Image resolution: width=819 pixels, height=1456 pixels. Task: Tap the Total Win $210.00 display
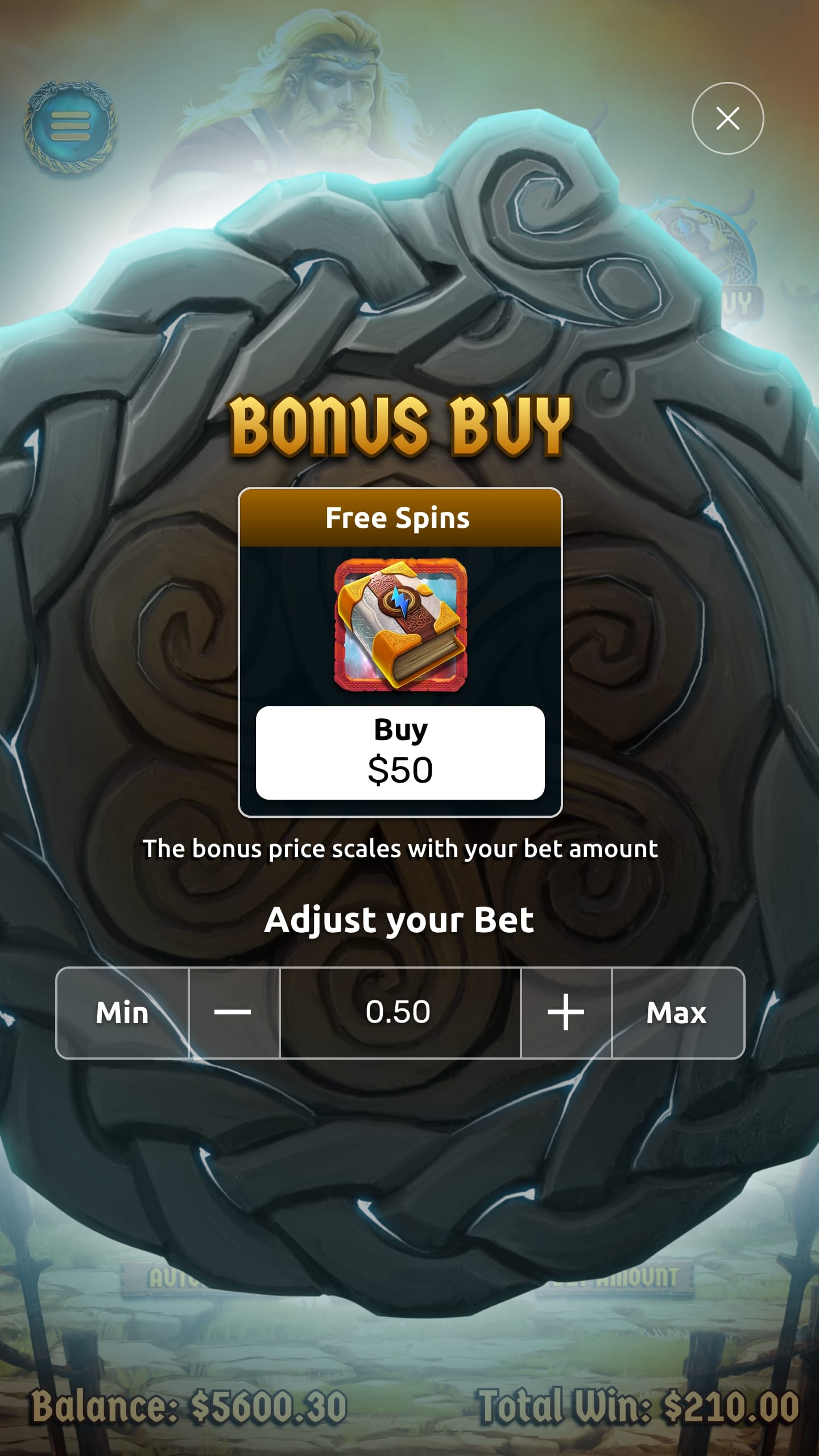click(x=639, y=1407)
